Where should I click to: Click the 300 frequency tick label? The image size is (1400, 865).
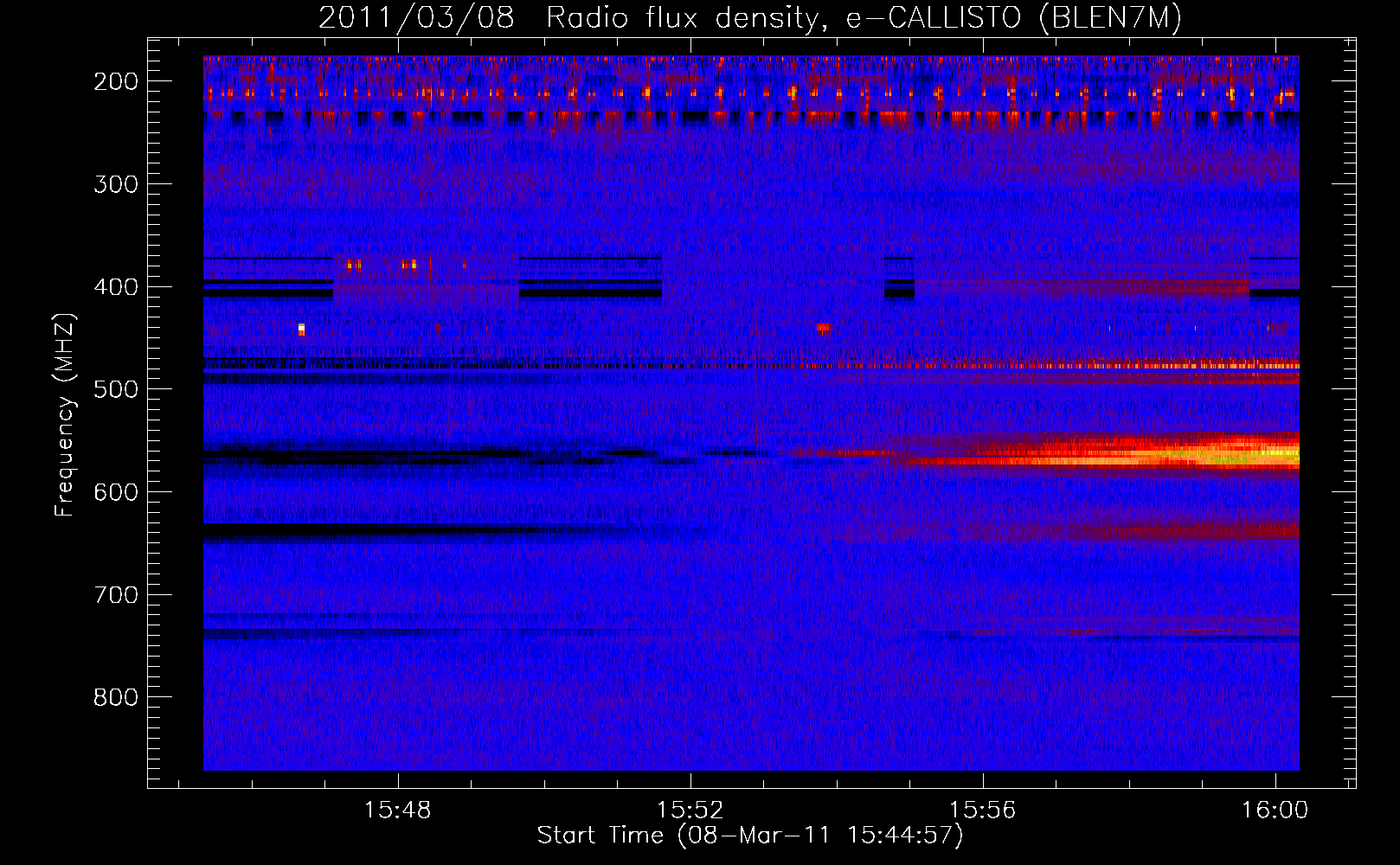tap(115, 184)
